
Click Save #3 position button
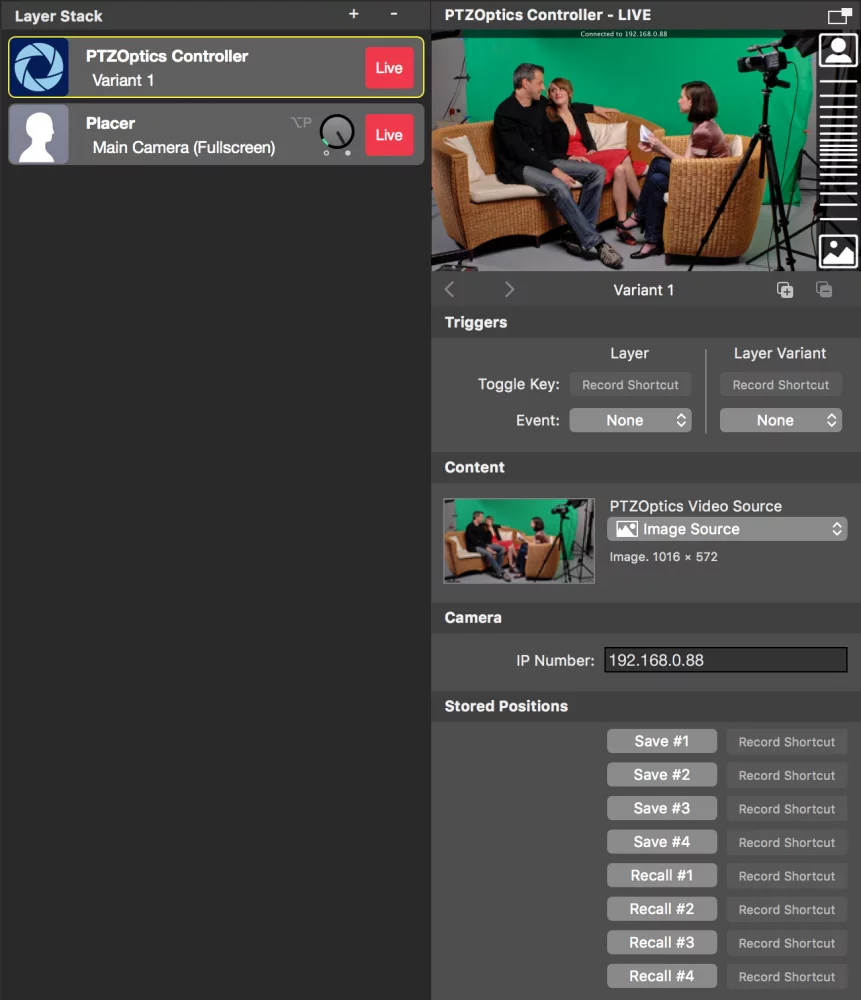click(x=661, y=808)
